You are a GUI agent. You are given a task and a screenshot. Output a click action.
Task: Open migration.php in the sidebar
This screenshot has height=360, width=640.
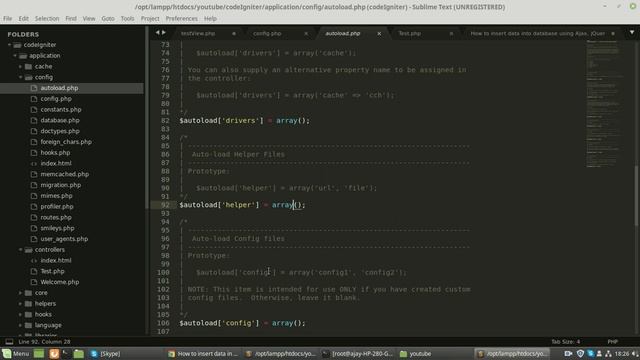pos(60,185)
